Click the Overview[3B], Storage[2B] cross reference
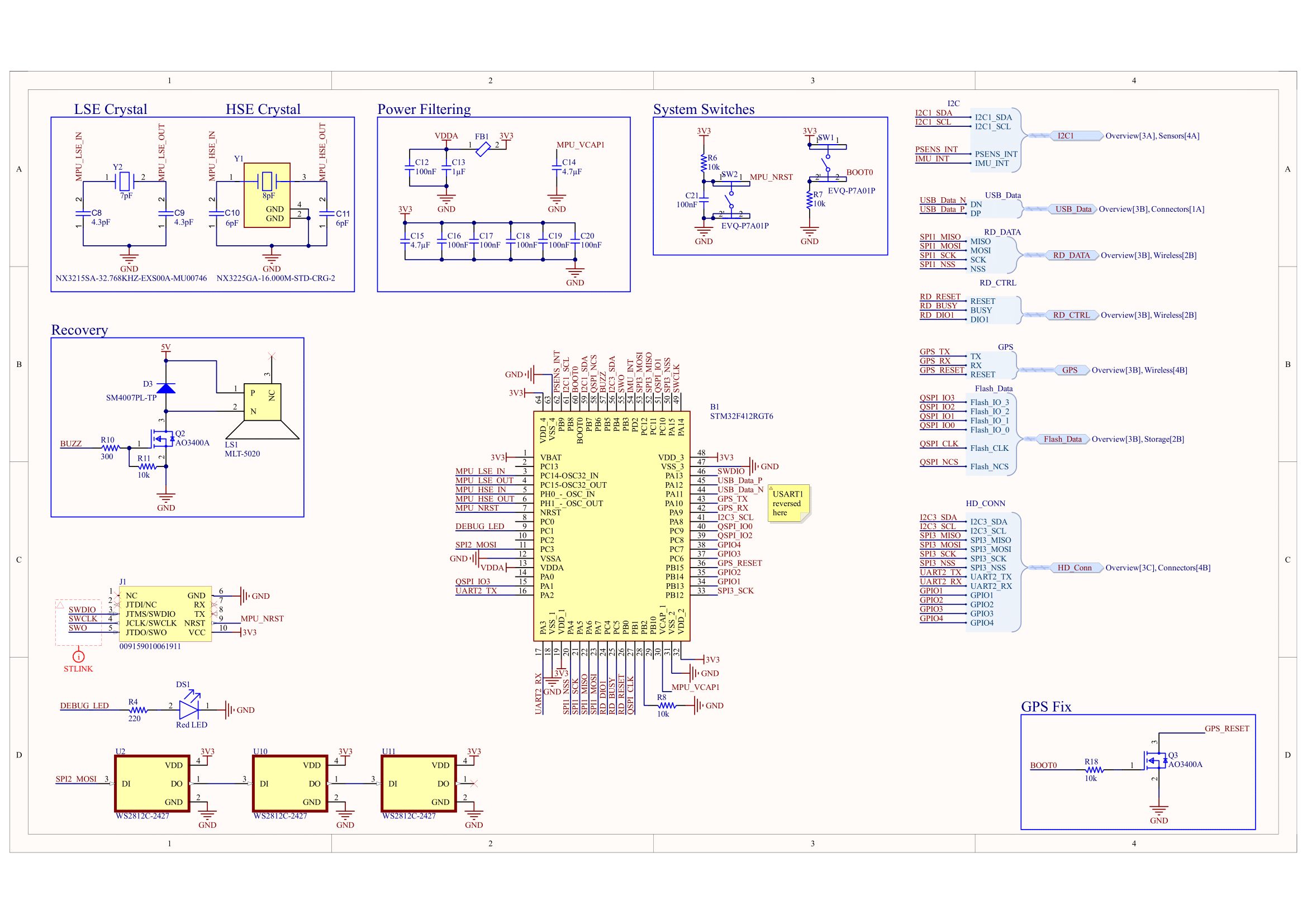Image resolution: width=1307 pixels, height=924 pixels. pyautogui.click(x=1137, y=439)
